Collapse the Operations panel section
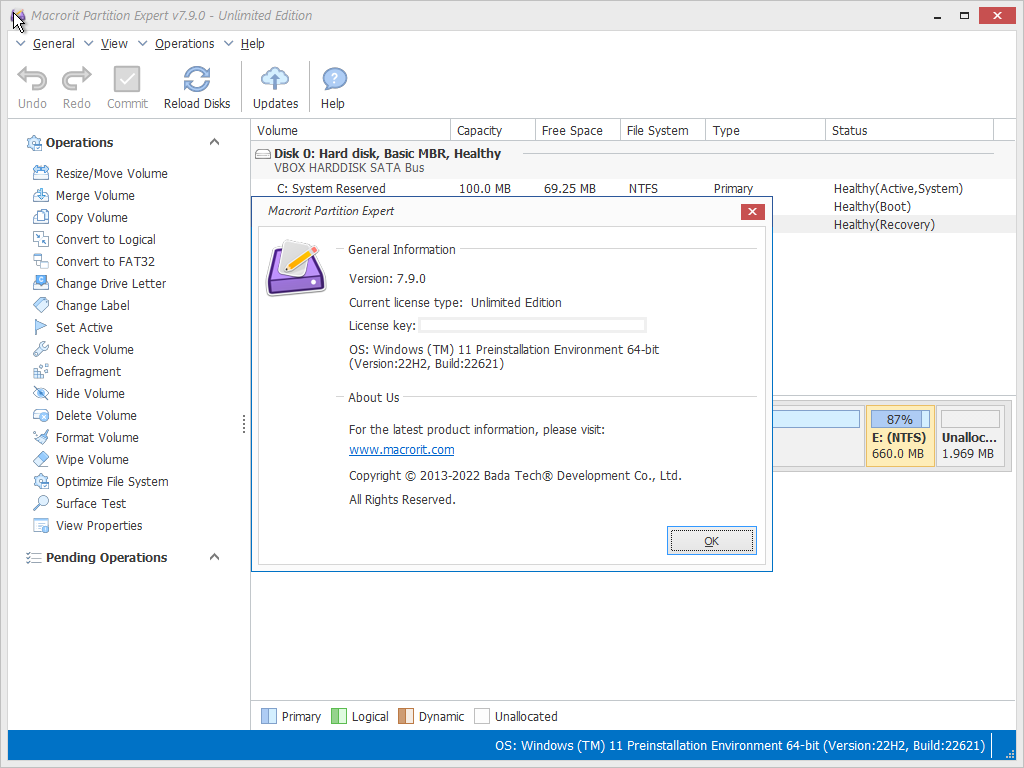Viewport: 1024px width, 768px height. point(214,142)
